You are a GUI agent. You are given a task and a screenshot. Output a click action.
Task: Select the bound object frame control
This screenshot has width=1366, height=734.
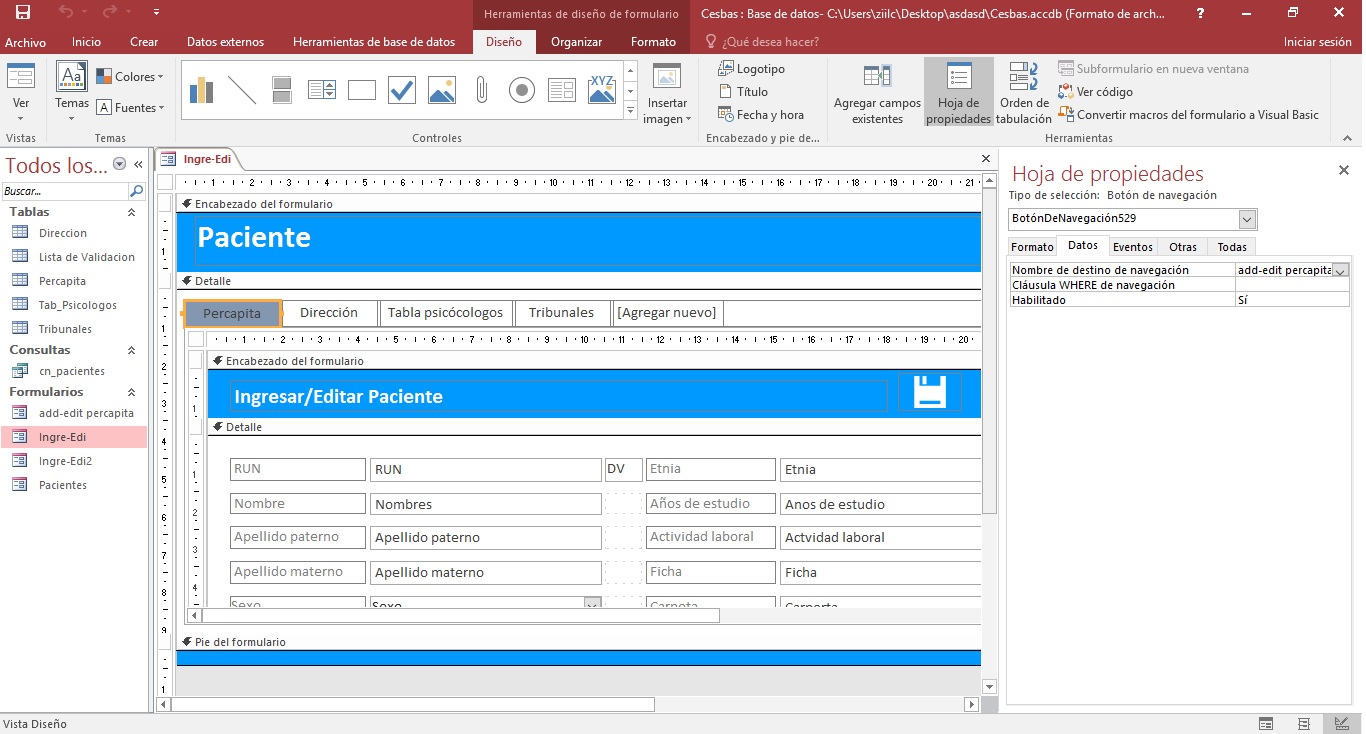click(x=602, y=90)
